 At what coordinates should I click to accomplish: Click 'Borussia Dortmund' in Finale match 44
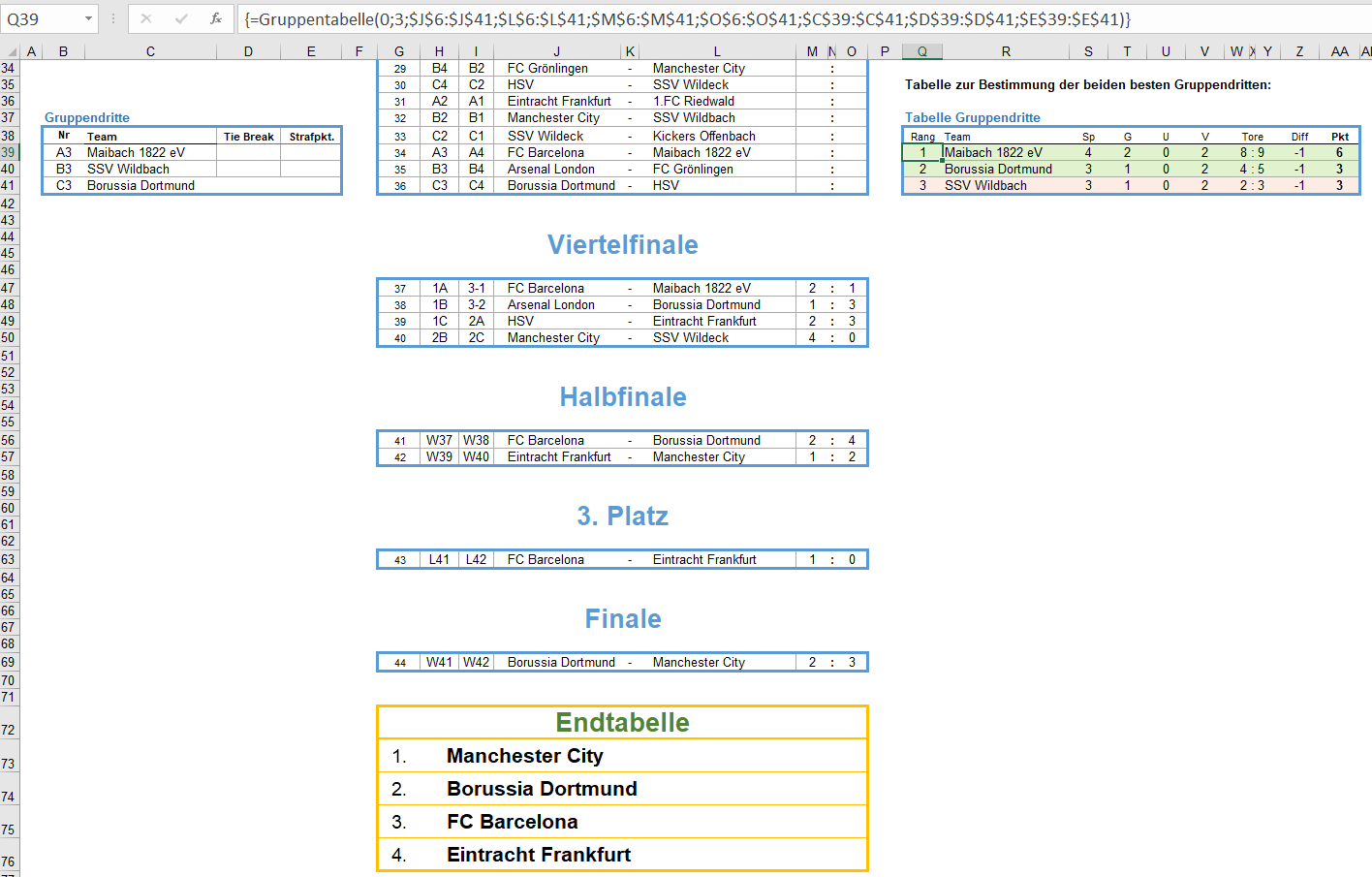[561, 662]
